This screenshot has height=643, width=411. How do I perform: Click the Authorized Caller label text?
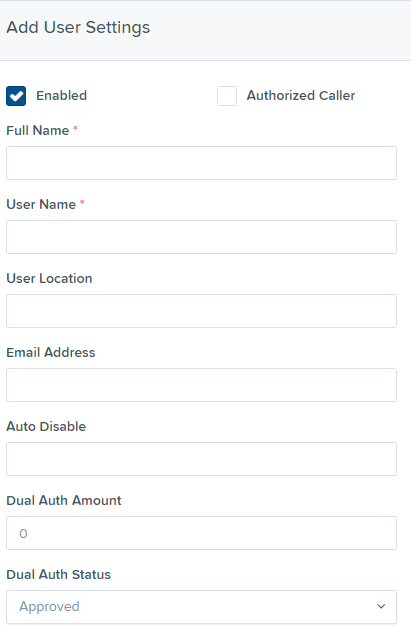301,96
